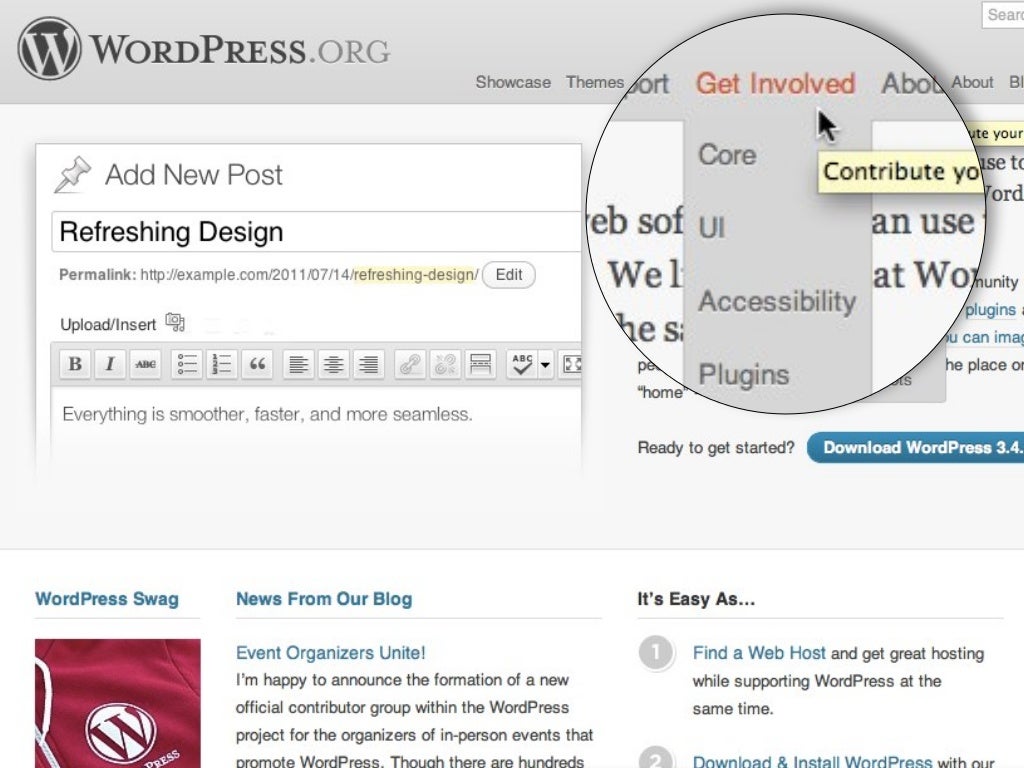
Task: Choose Plugins in the Get Involved dropdown
Action: [744, 375]
